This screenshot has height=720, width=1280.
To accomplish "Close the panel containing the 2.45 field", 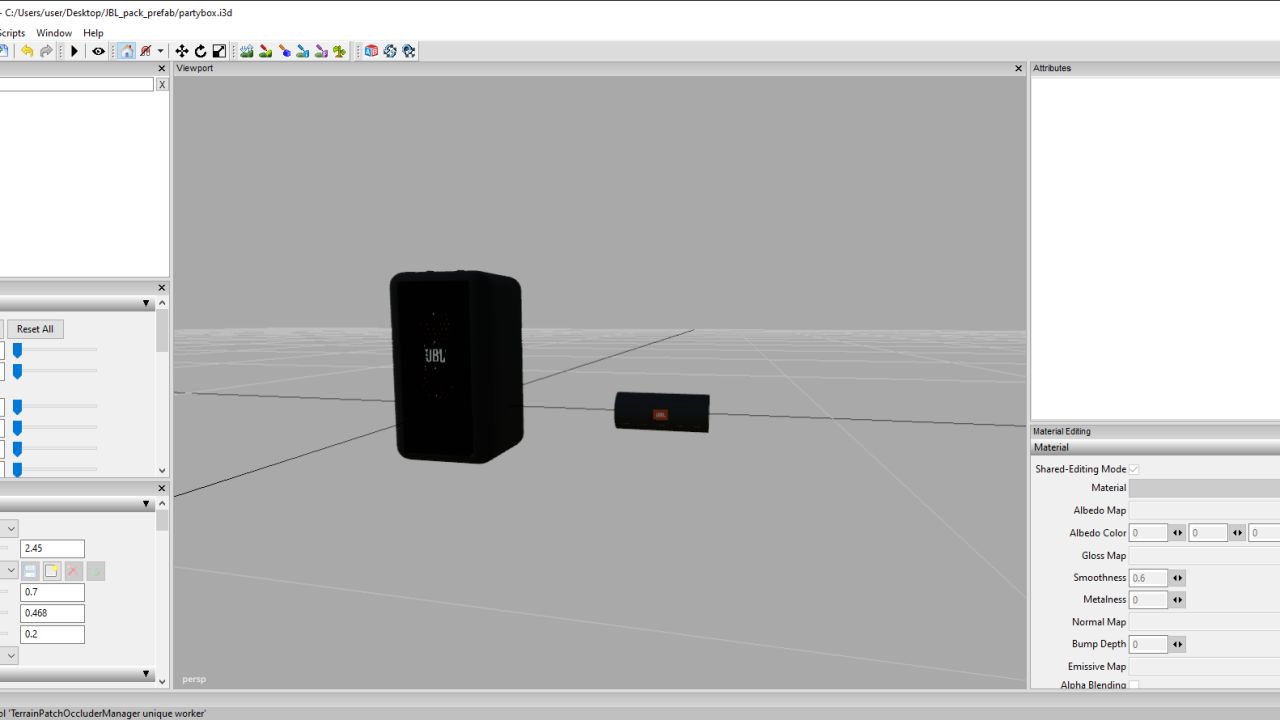I will coord(162,489).
